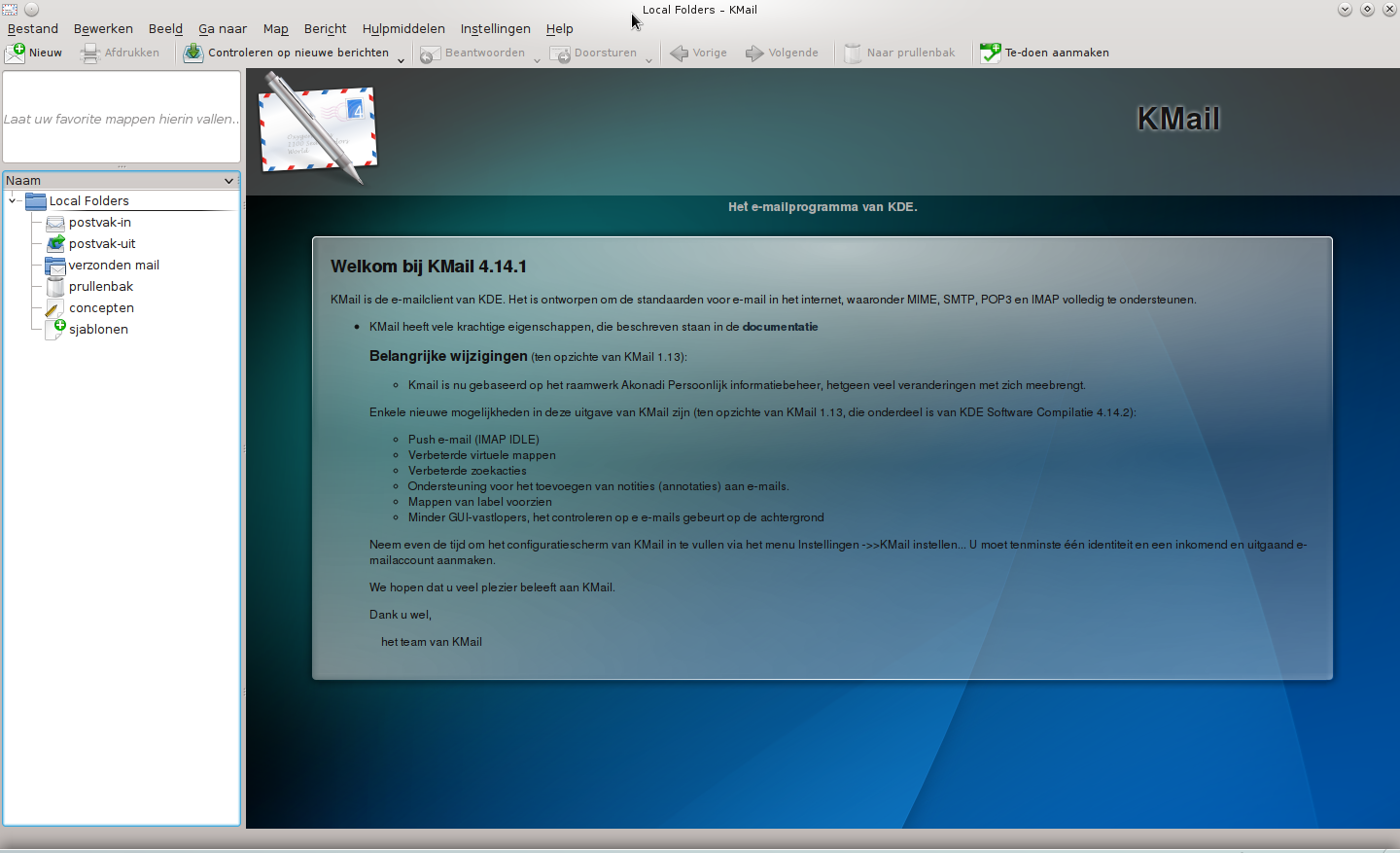Open the Naam column header dropdown

tap(228, 181)
